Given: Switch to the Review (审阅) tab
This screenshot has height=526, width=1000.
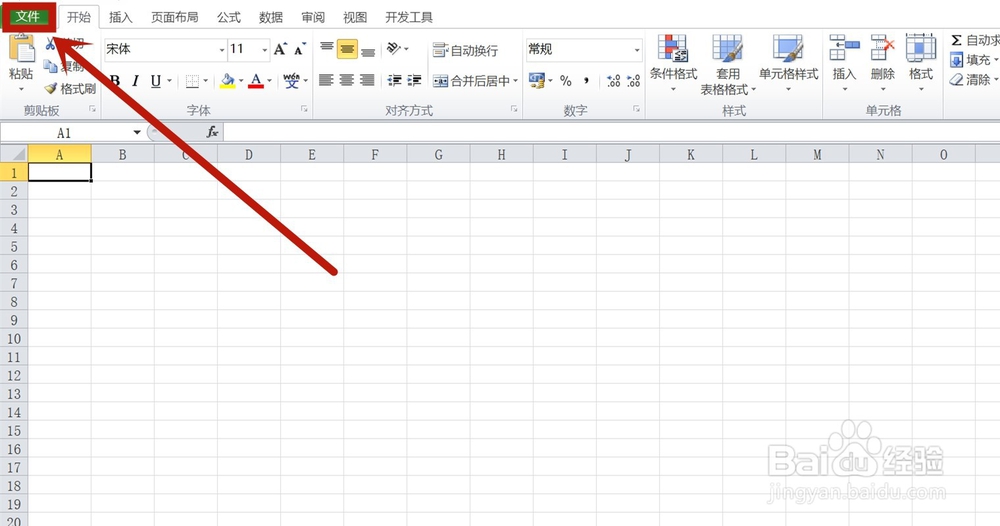Looking at the screenshot, I should pos(313,17).
